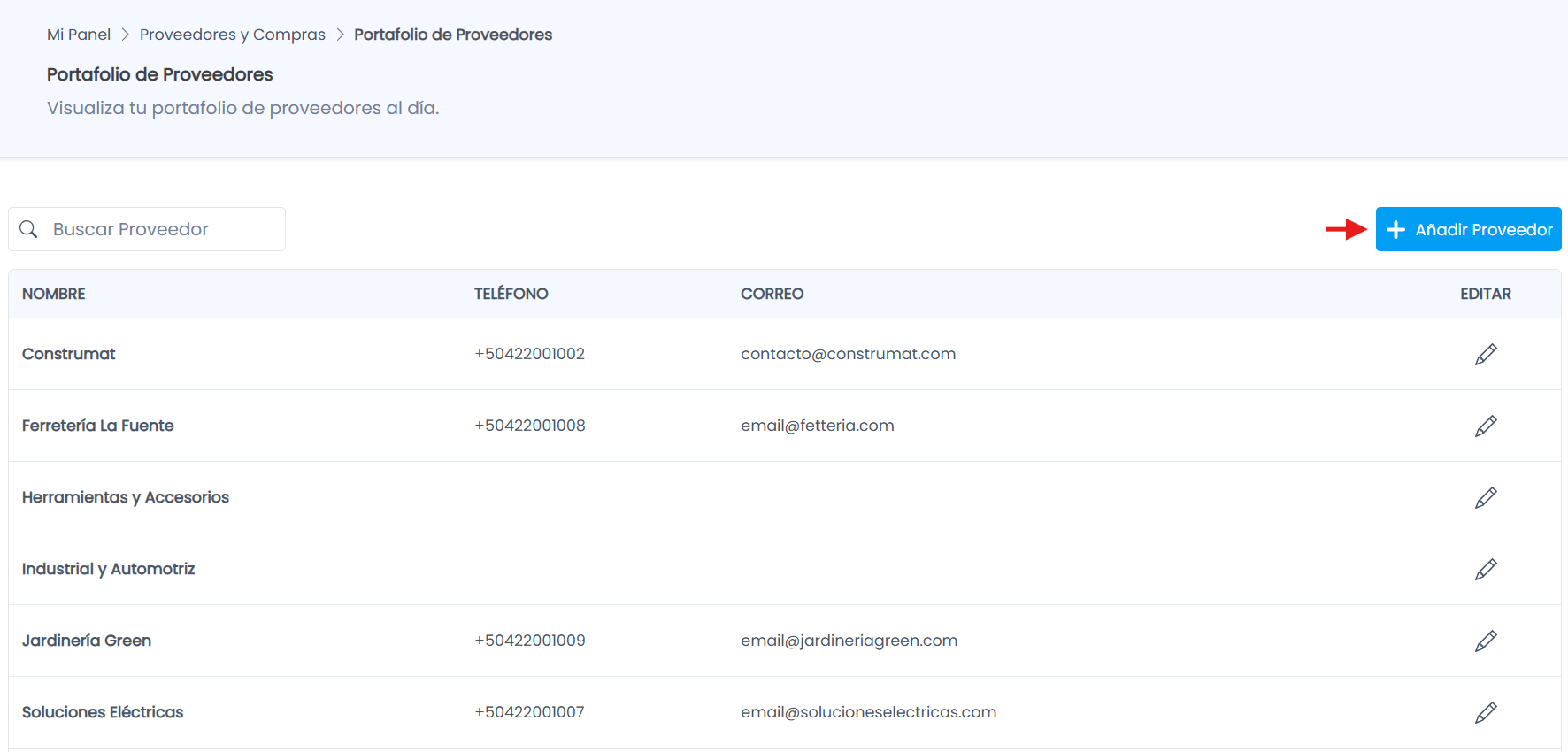This screenshot has height=752, width=1568.
Task: Click the TELÉFONO column header
Action: tap(511, 294)
